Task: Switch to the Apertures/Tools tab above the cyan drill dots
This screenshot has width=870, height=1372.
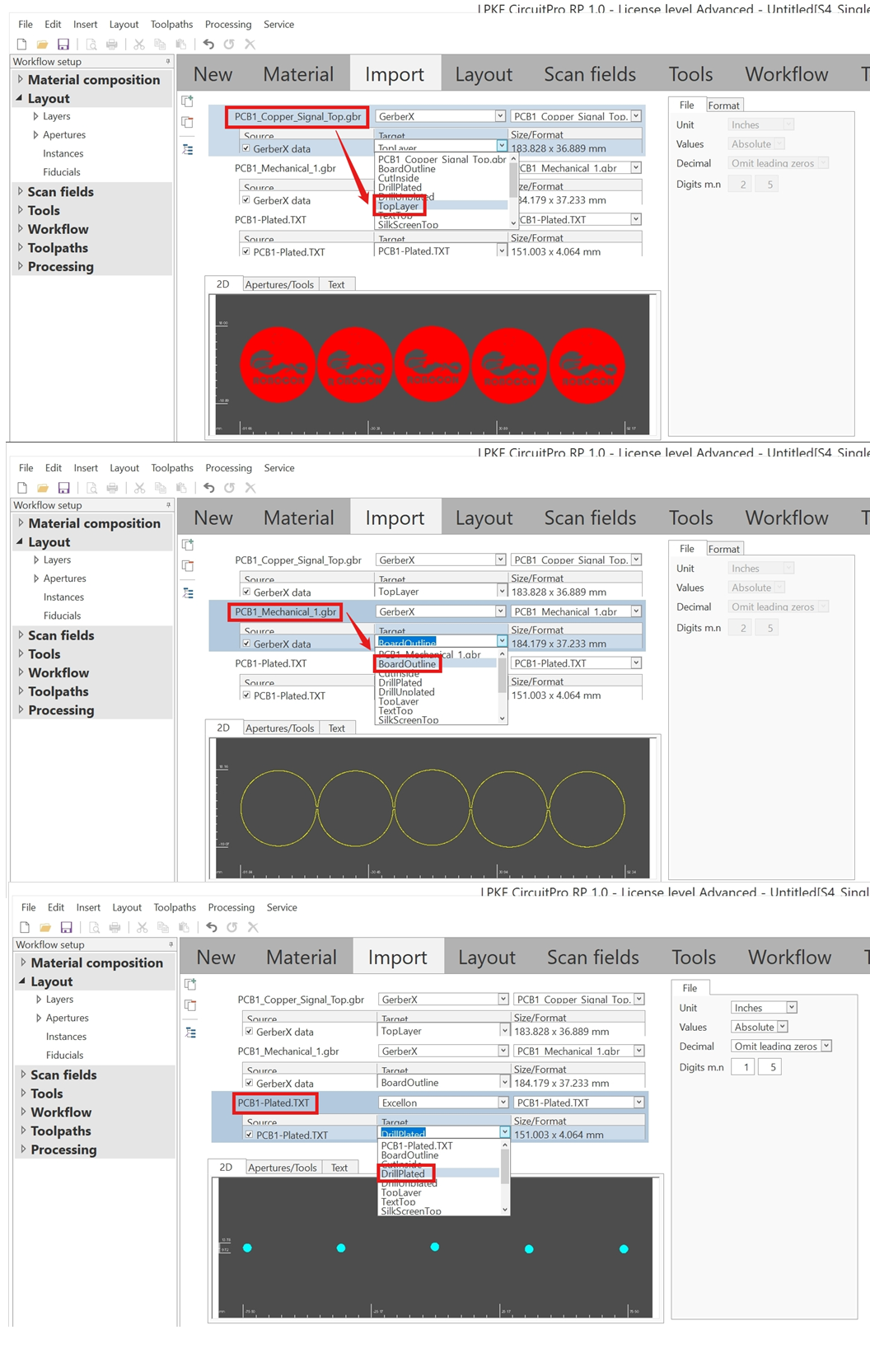Action: (282, 1168)
